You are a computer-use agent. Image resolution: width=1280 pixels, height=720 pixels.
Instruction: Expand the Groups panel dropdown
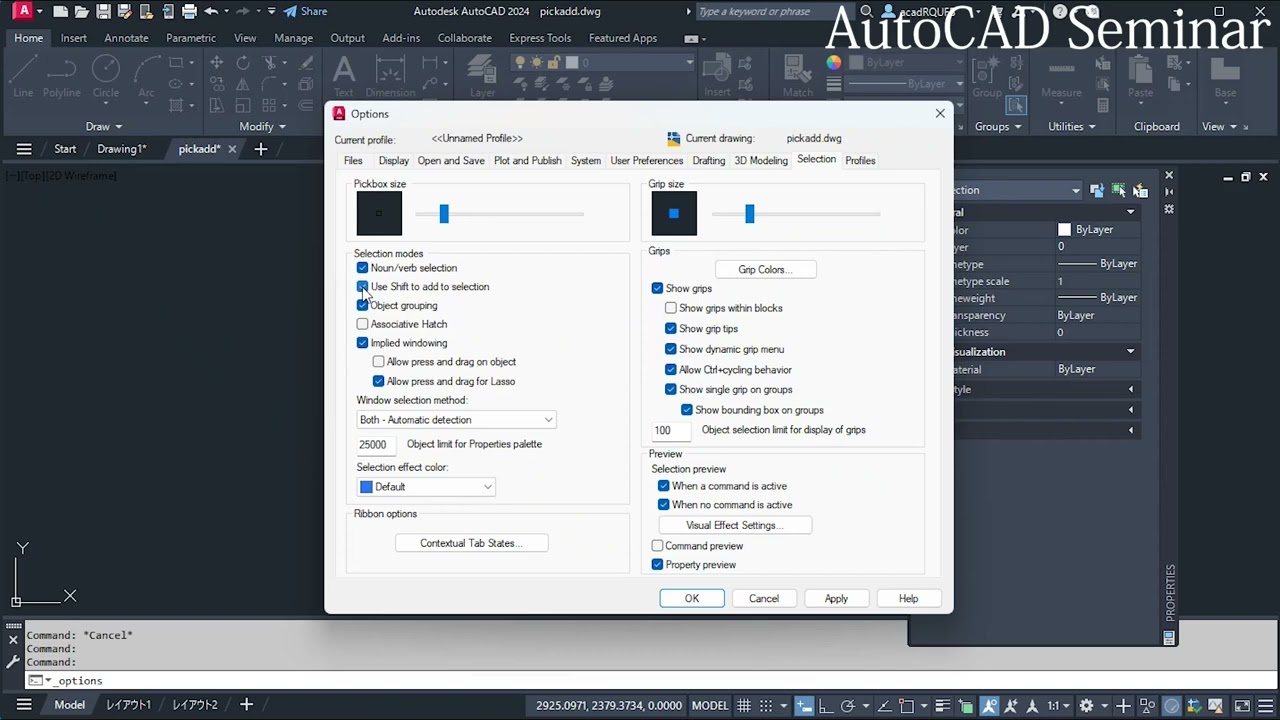tap(998, 127)
